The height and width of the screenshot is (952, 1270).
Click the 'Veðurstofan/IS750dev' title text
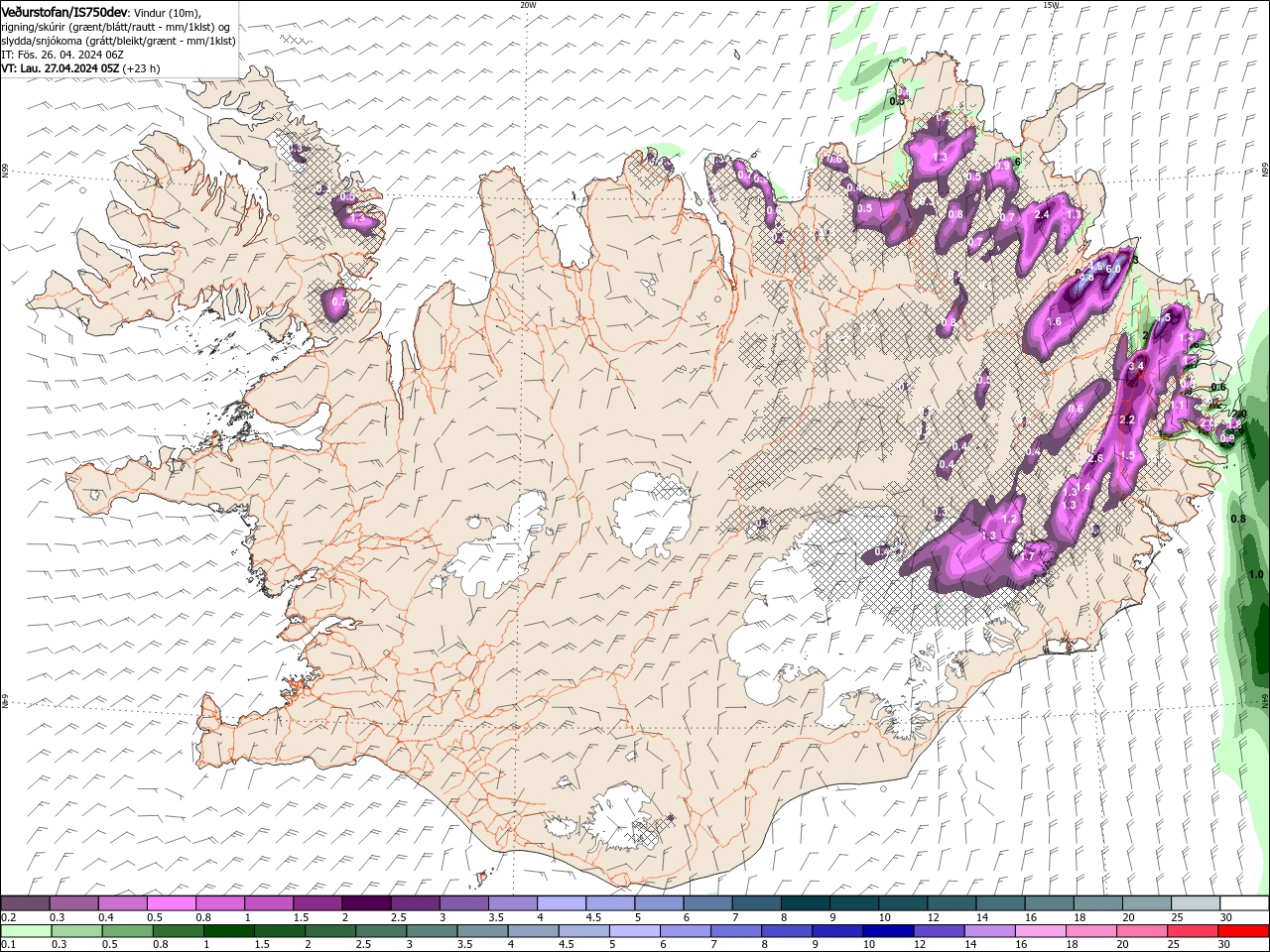(64, 12)
